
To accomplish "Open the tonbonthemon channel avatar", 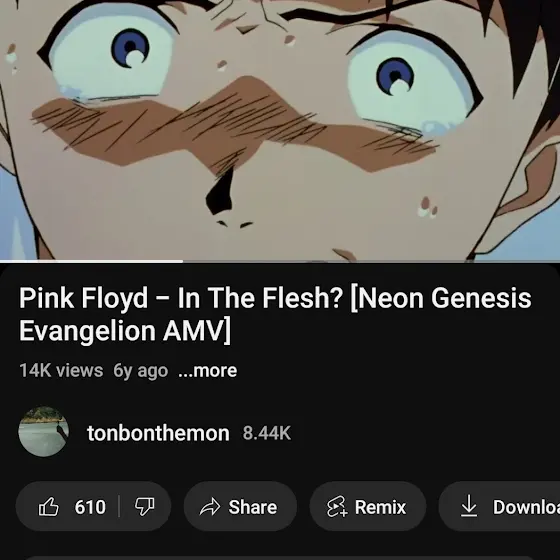I will pos(44,432).
